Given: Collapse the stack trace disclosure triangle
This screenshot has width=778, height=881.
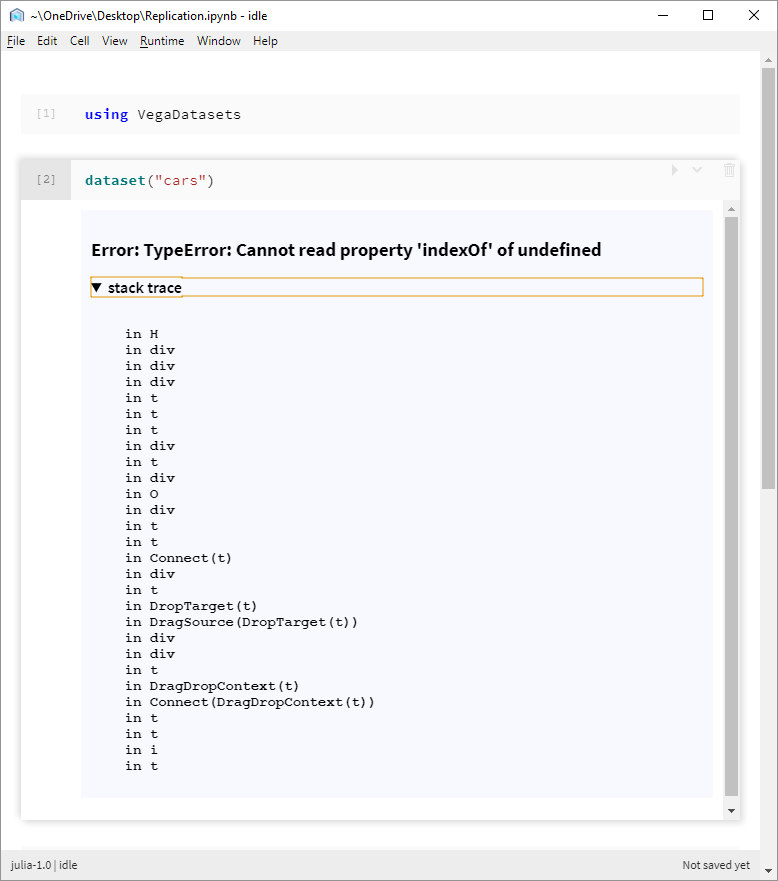Looking at the screenshot, I should pos(97,288).
